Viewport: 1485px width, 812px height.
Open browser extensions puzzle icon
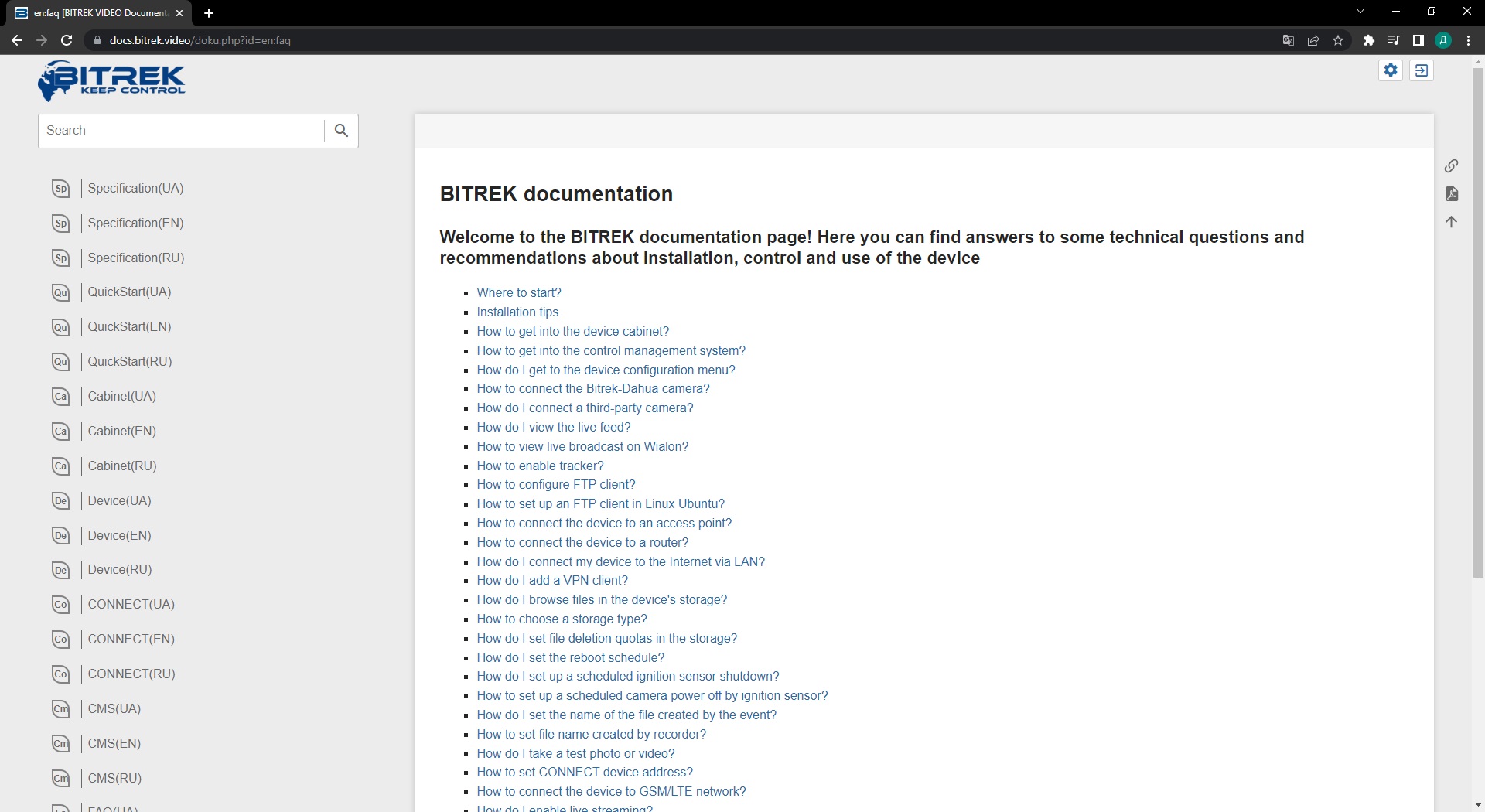(x=1368, y=40)
